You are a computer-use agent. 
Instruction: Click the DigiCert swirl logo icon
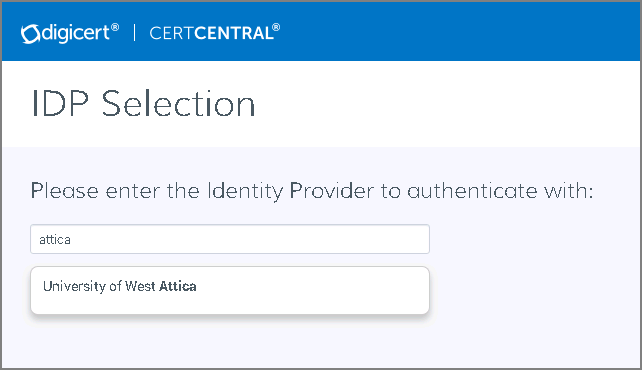pos(30,34)
